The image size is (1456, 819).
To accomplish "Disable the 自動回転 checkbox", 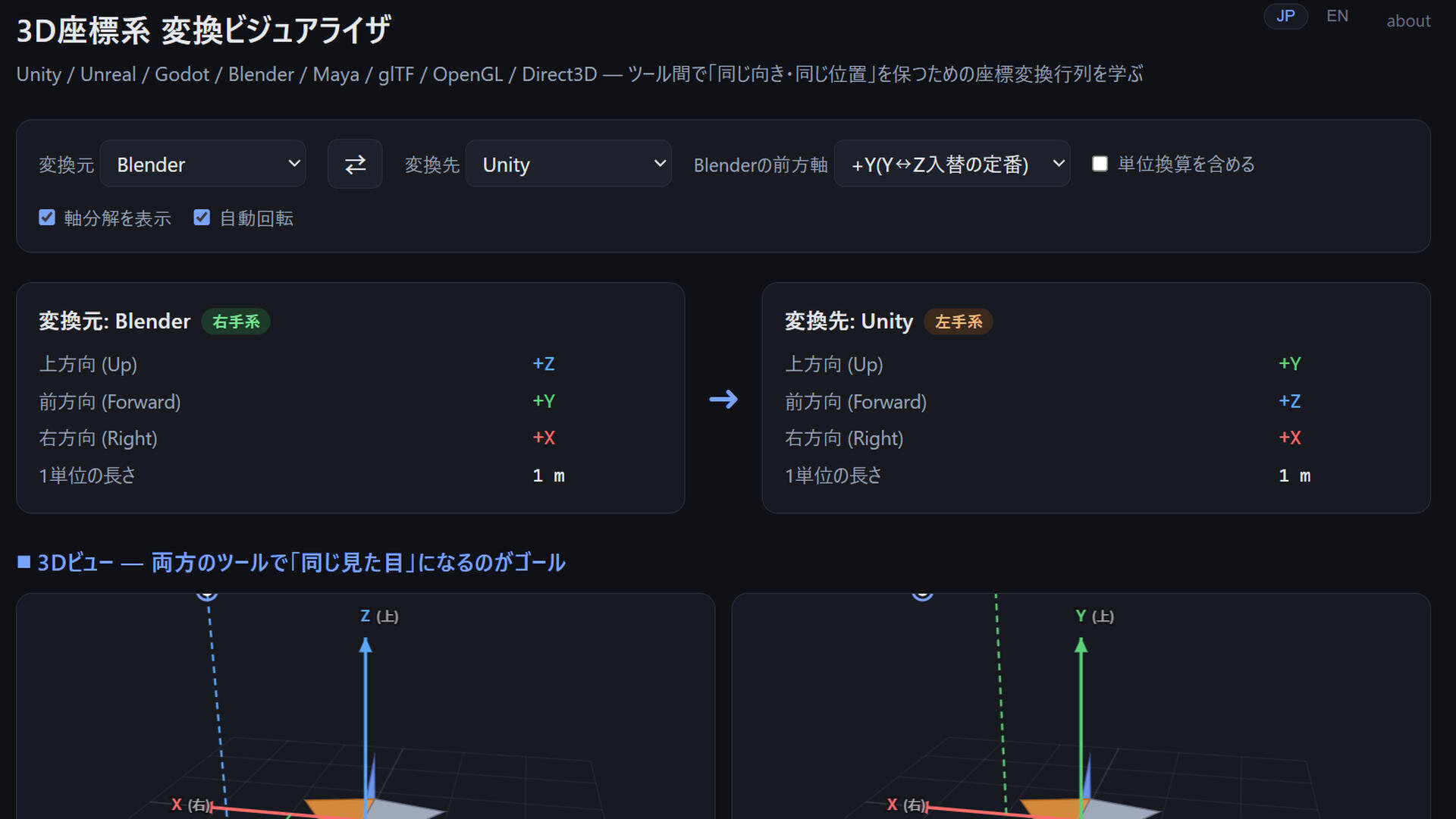I will click(202, 218).
